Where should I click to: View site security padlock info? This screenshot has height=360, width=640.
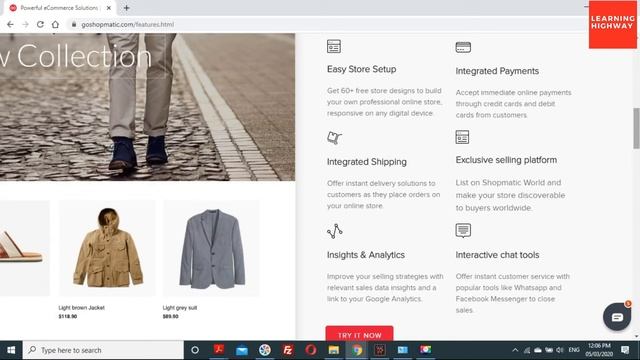[x=74, y=24]
